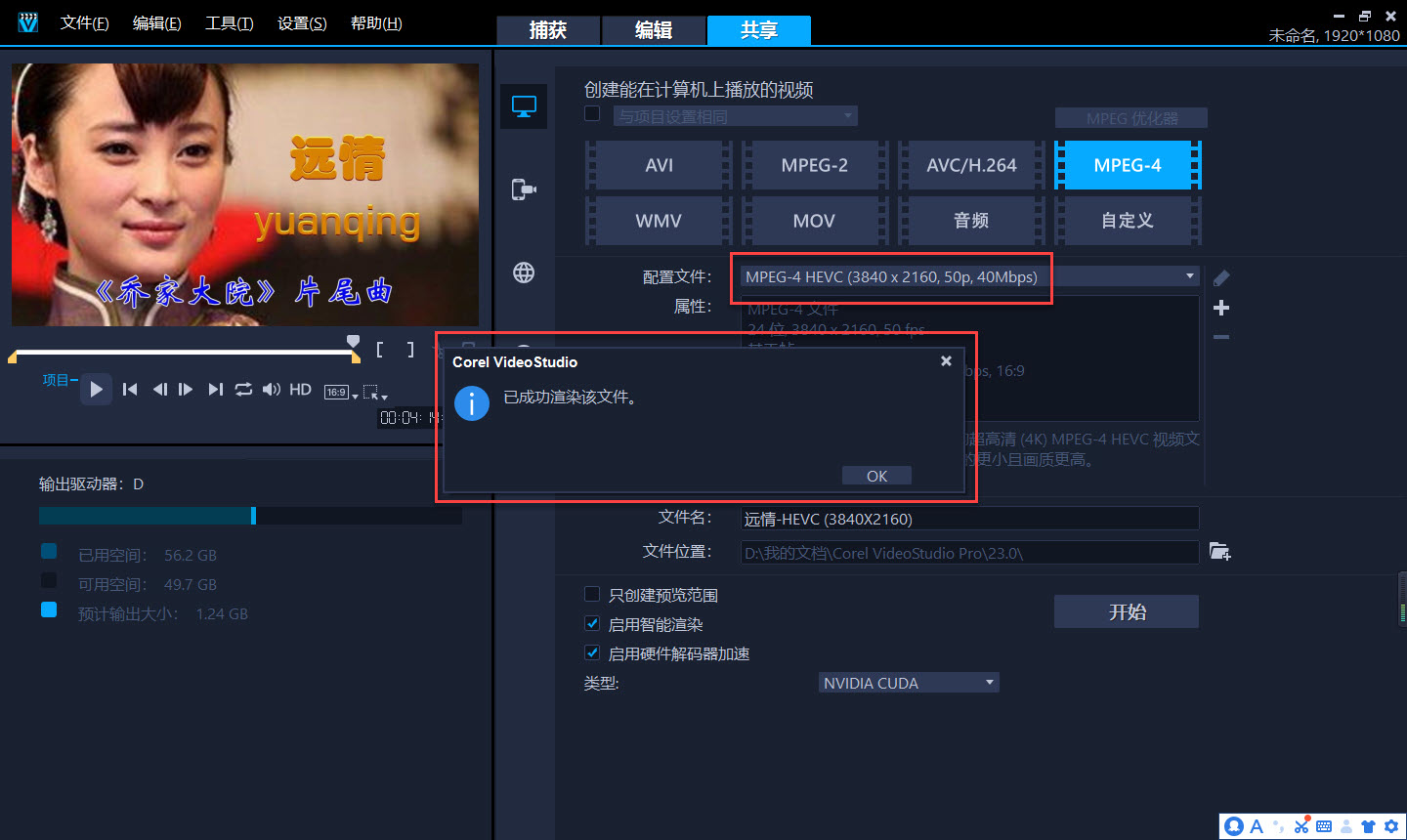
Task: Jump to start with Home button
Action: pyautogui.click(x=130, y=389)
